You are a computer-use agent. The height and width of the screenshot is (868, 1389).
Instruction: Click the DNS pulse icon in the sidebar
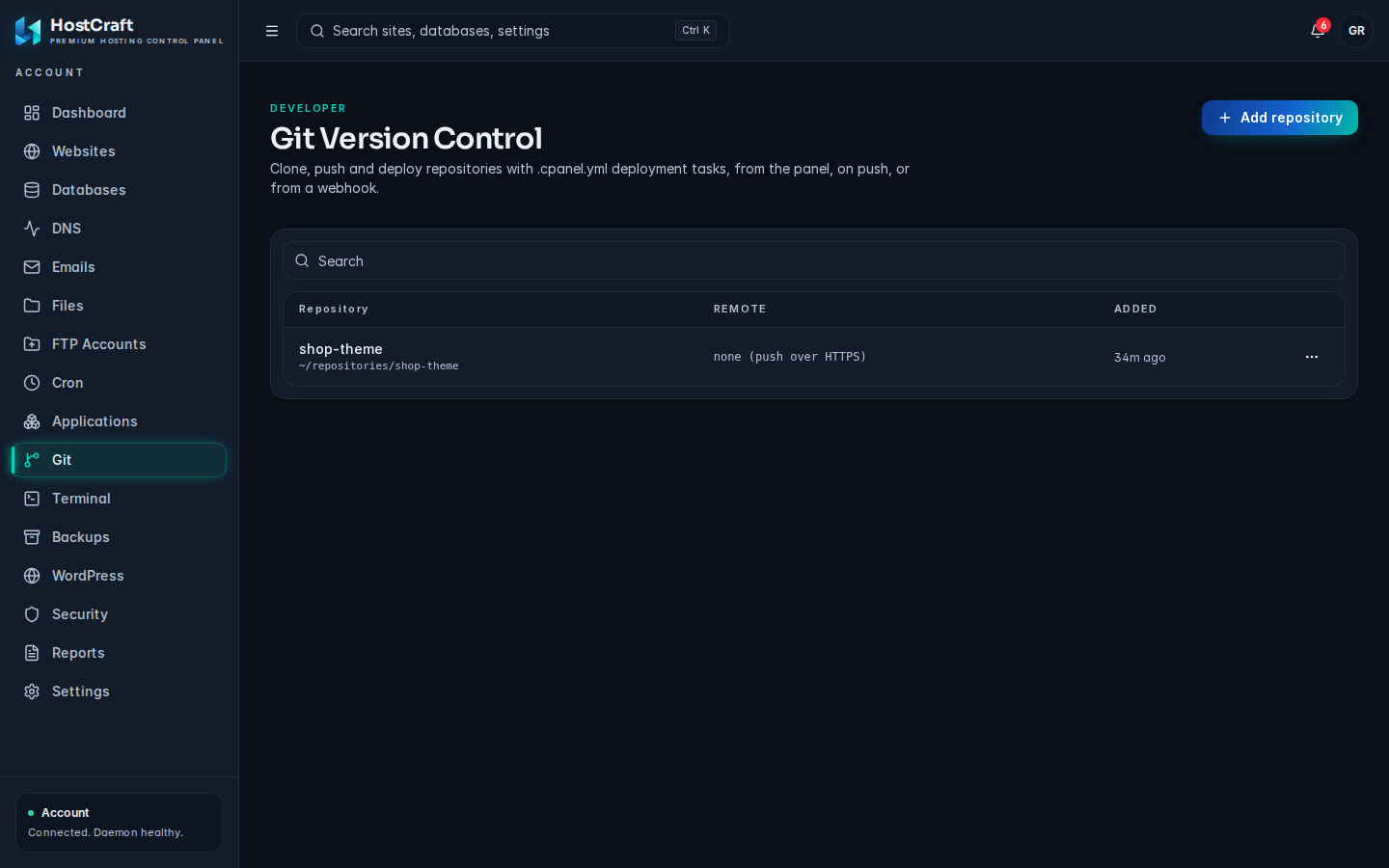pos(32,229)
